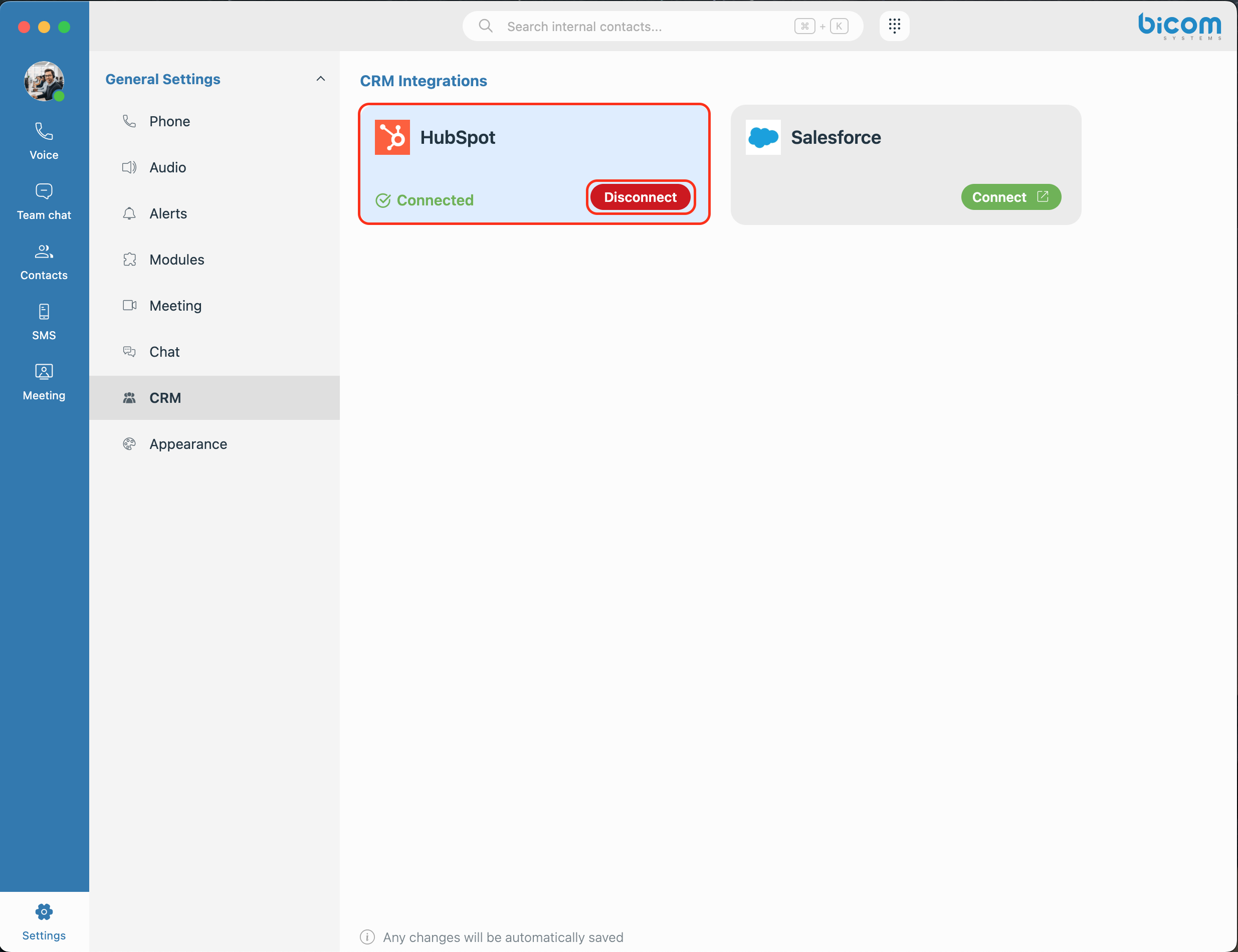Click the Modules puzzle icon
Image resolution: width=1238 pixels, height=952 pixels.
129,260
